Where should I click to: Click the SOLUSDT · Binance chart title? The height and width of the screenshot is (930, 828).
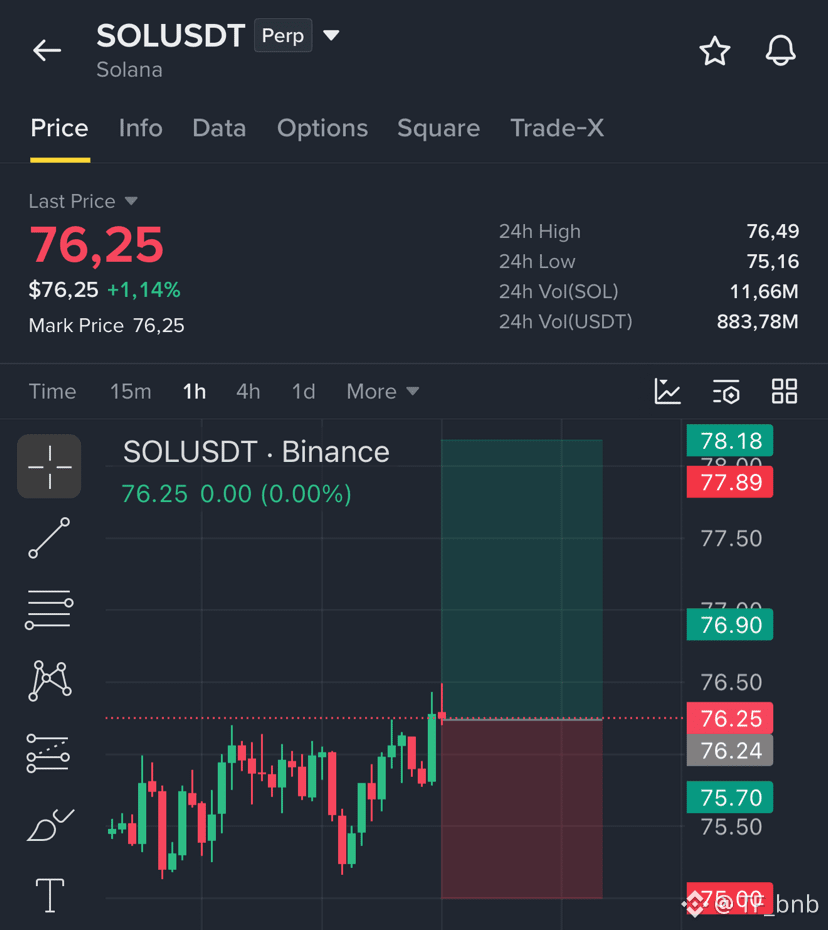256,452
